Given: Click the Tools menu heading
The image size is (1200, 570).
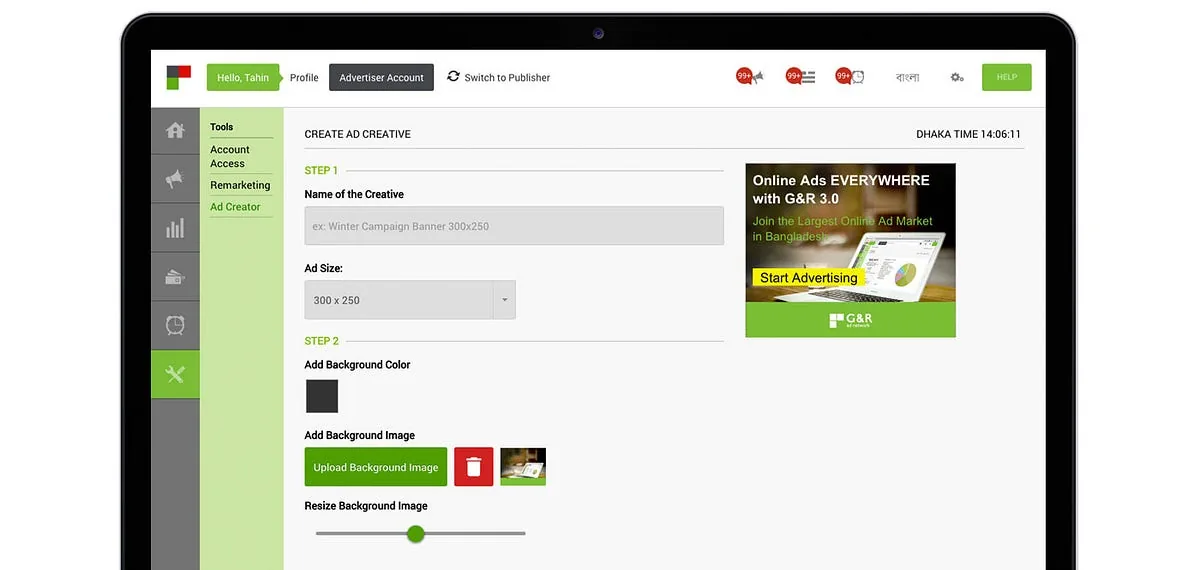Looking at the screenshot, I should tap(221, 127).
